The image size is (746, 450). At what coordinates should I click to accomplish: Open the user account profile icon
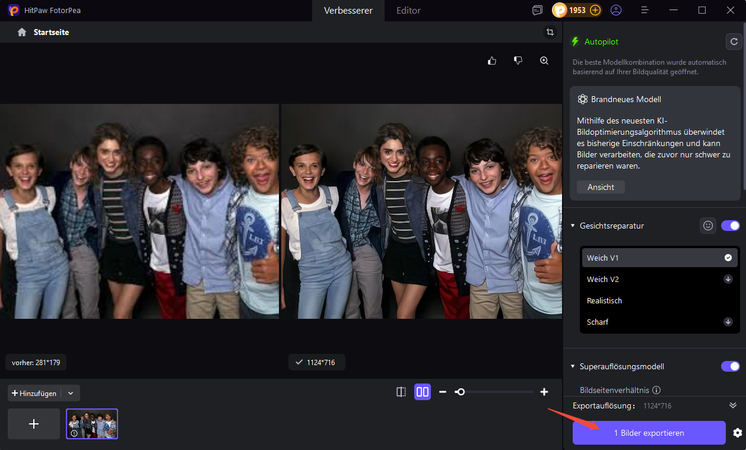tap(615, 10)
